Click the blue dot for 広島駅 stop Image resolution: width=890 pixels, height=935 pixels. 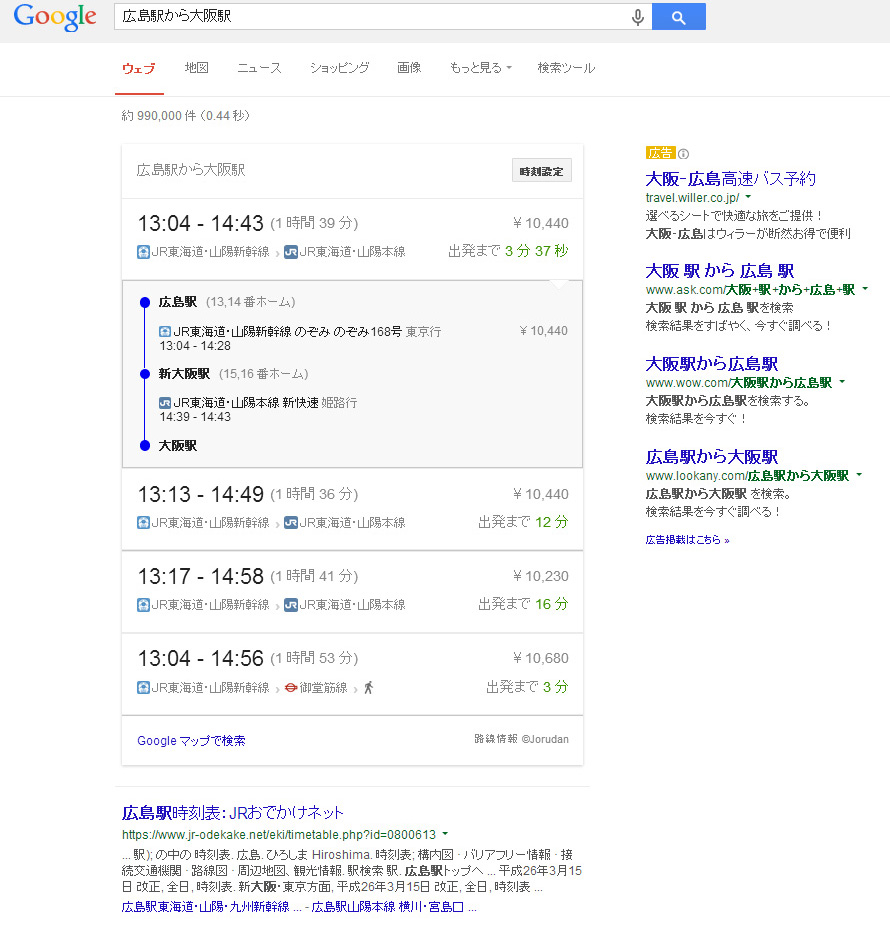[x=145, y=302]
